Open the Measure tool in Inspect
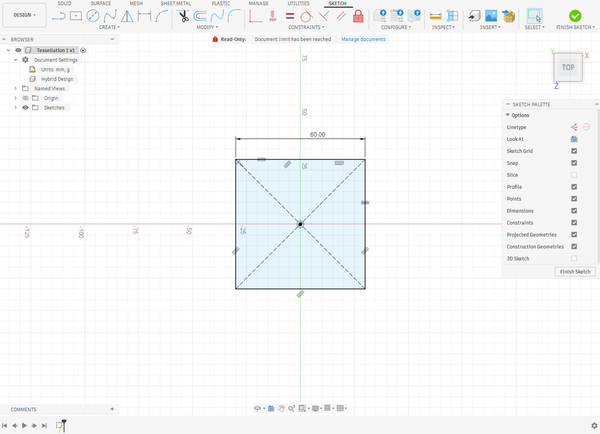This screenshot has width=600, height=434. click(x=435, y=16)
